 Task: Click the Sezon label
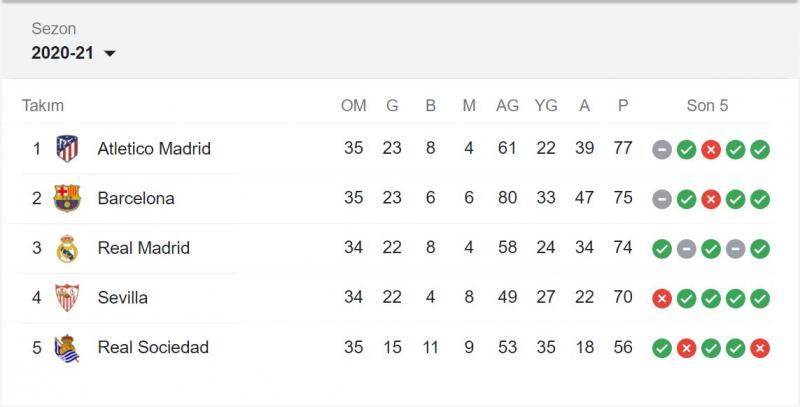click(x=54, y=29)
